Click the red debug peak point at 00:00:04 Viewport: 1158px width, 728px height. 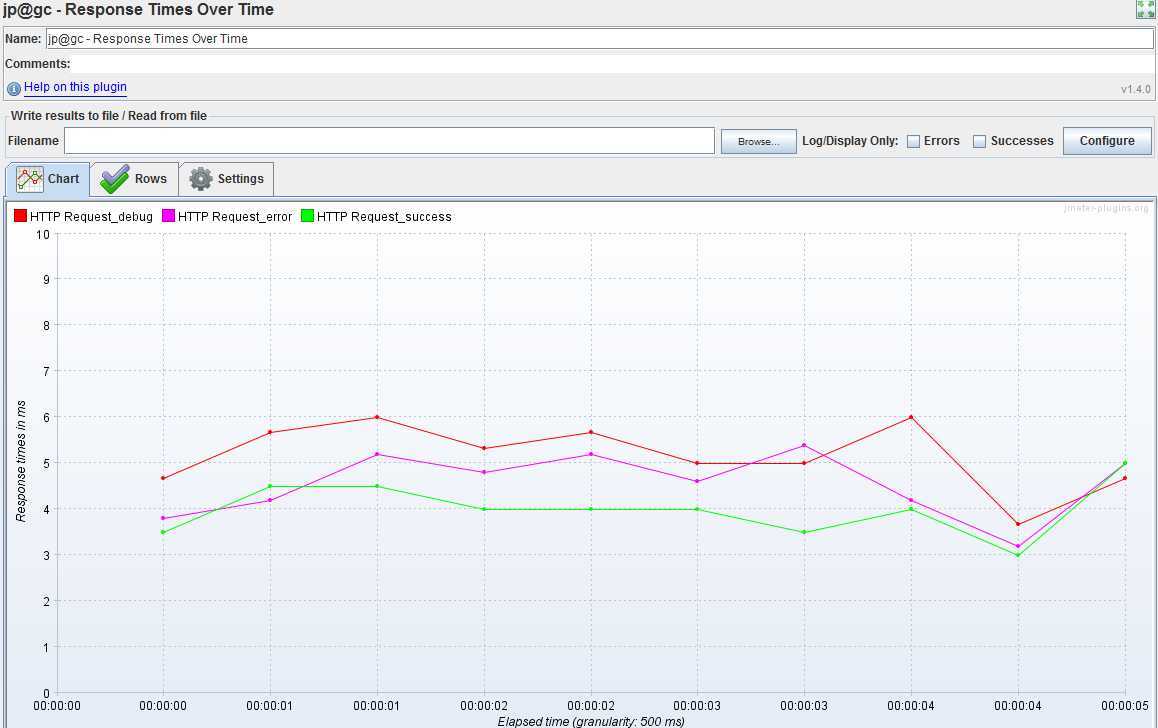tap(911, 417)
